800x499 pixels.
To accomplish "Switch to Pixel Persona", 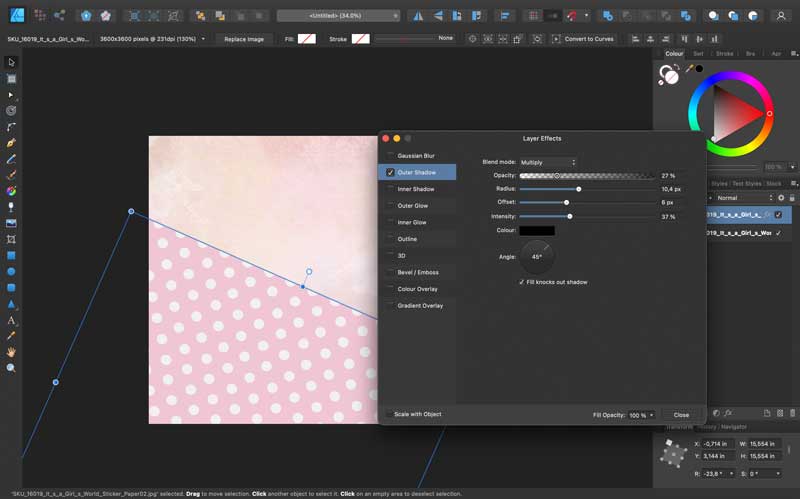I will [x=40, y=15].
